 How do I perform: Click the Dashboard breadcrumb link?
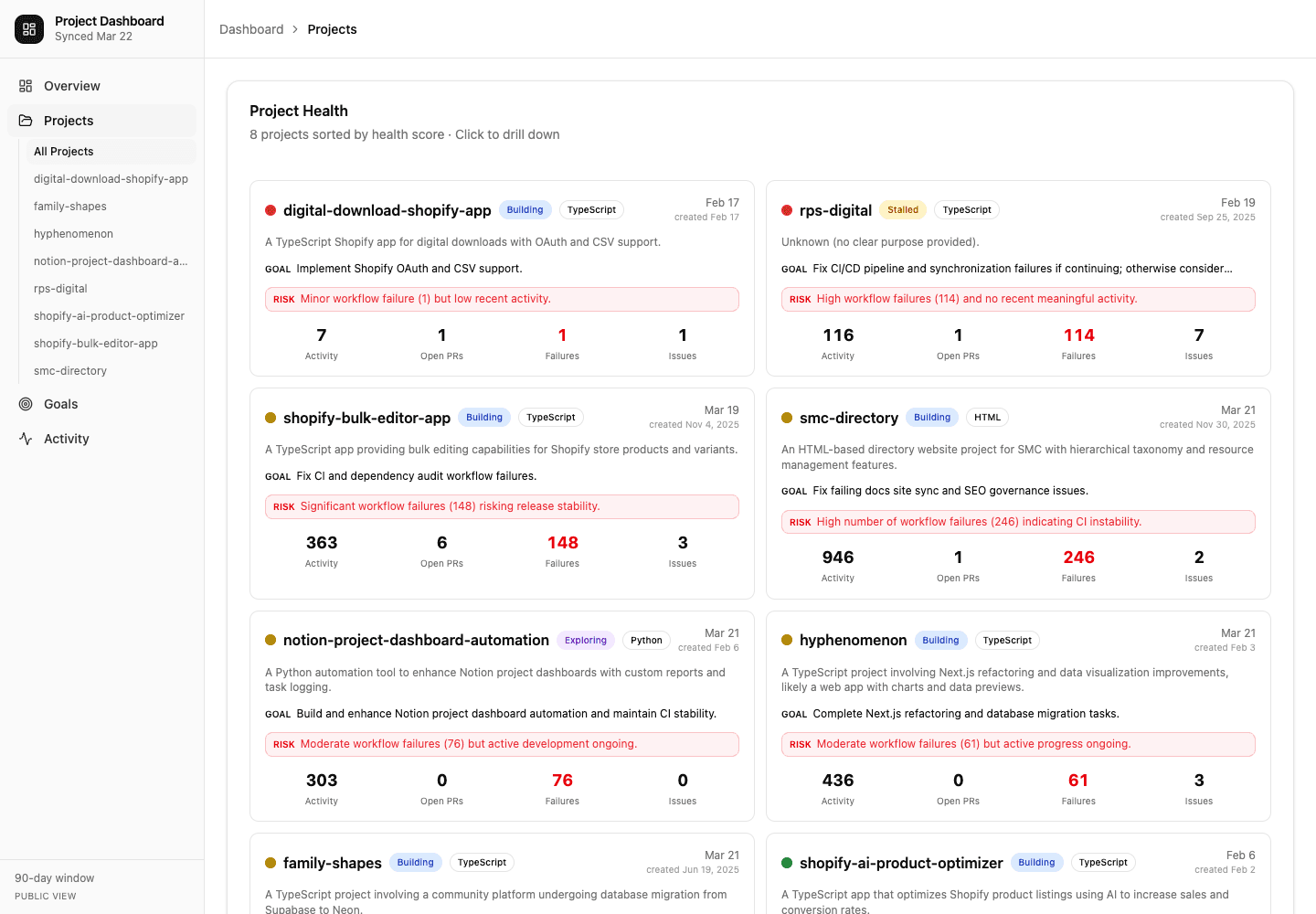[x=251, y=29]
